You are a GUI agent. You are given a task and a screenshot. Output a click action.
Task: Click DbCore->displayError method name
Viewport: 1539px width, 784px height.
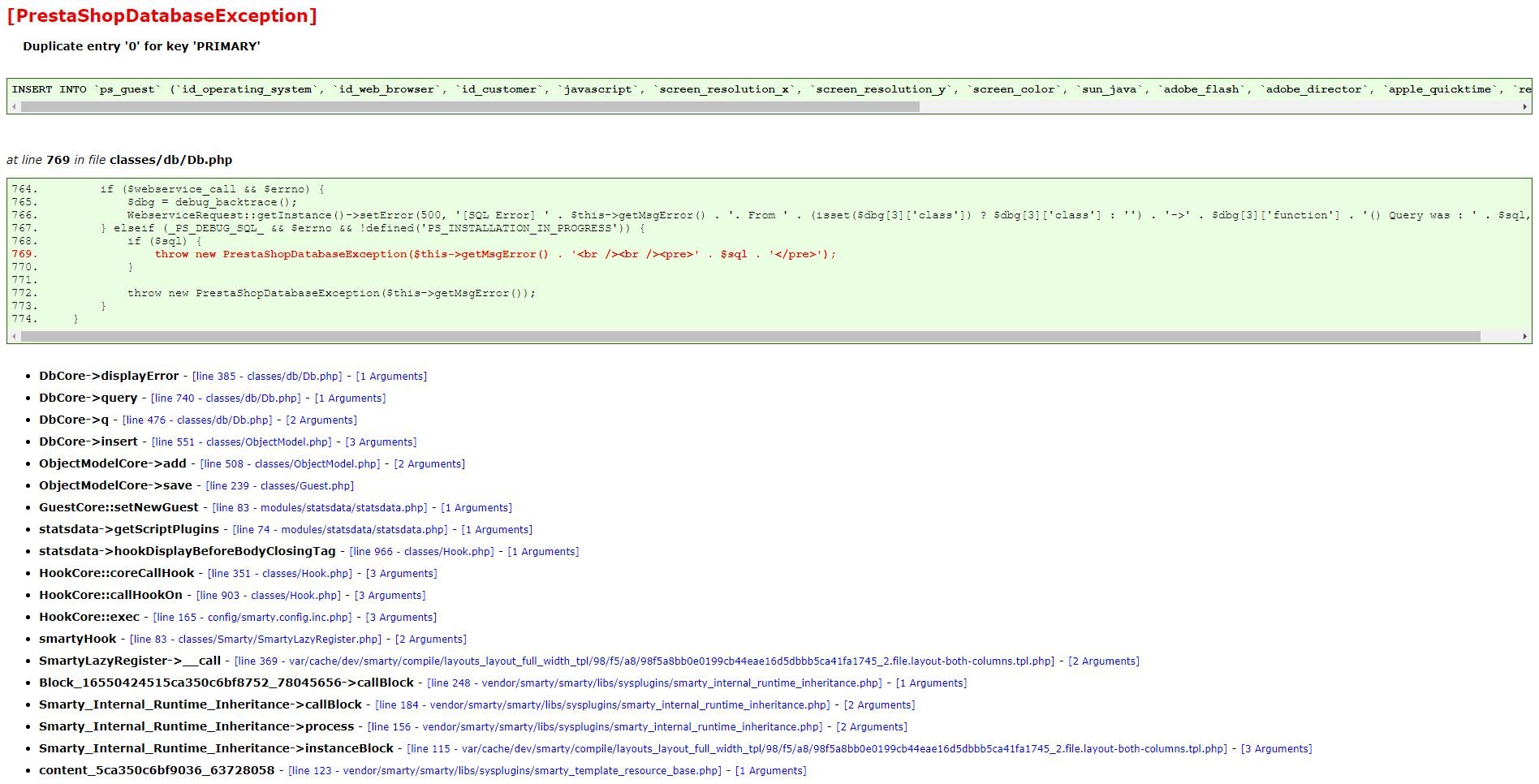tap(109, 376)
